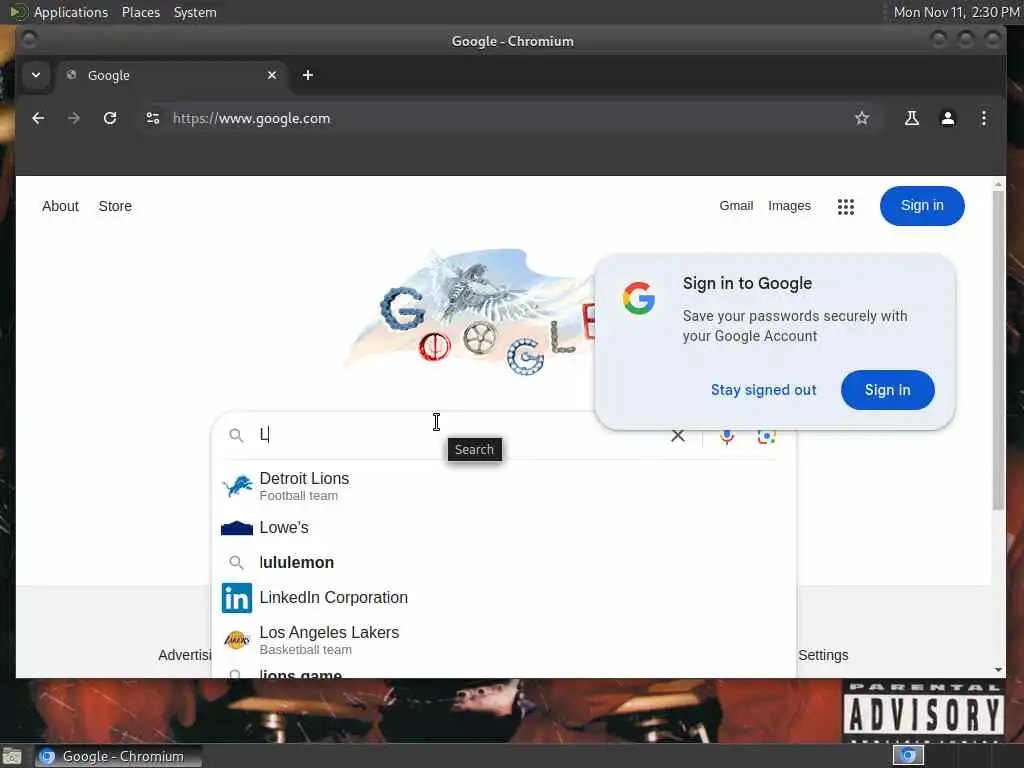Click the top-right Sign in button

(x=921, y=206)
